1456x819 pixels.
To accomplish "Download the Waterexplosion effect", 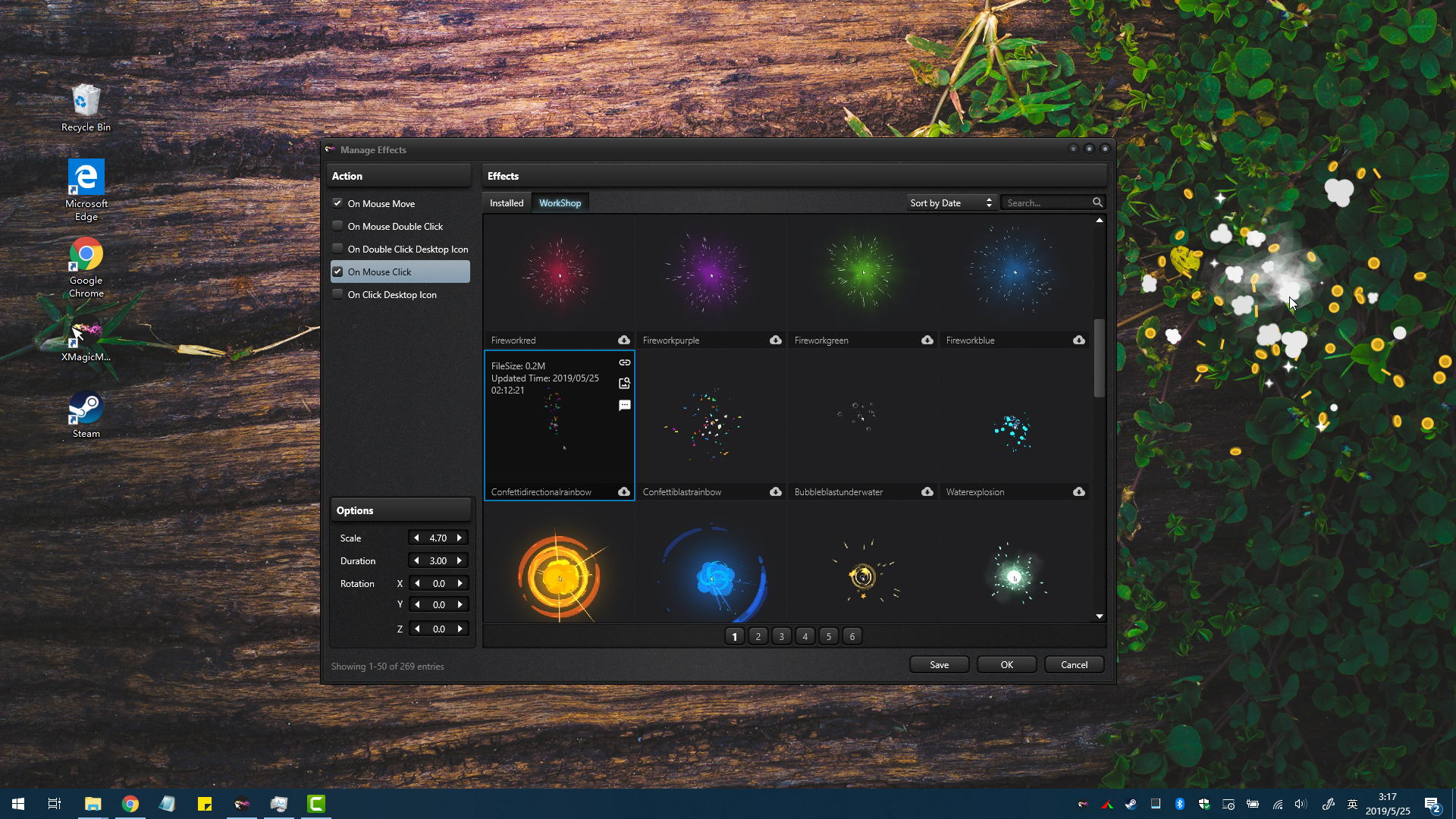I will 1079,491.
